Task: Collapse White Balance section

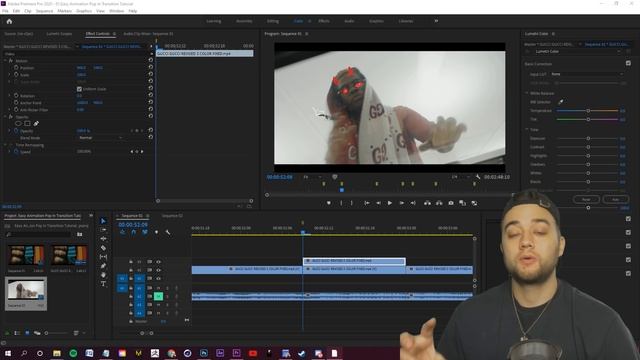Action: (527, 93)
